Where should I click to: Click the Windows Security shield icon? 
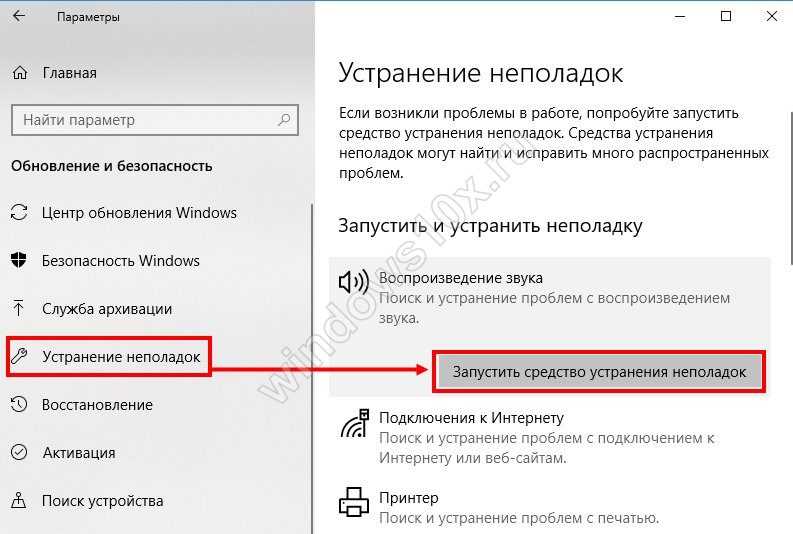pos(19,260)
